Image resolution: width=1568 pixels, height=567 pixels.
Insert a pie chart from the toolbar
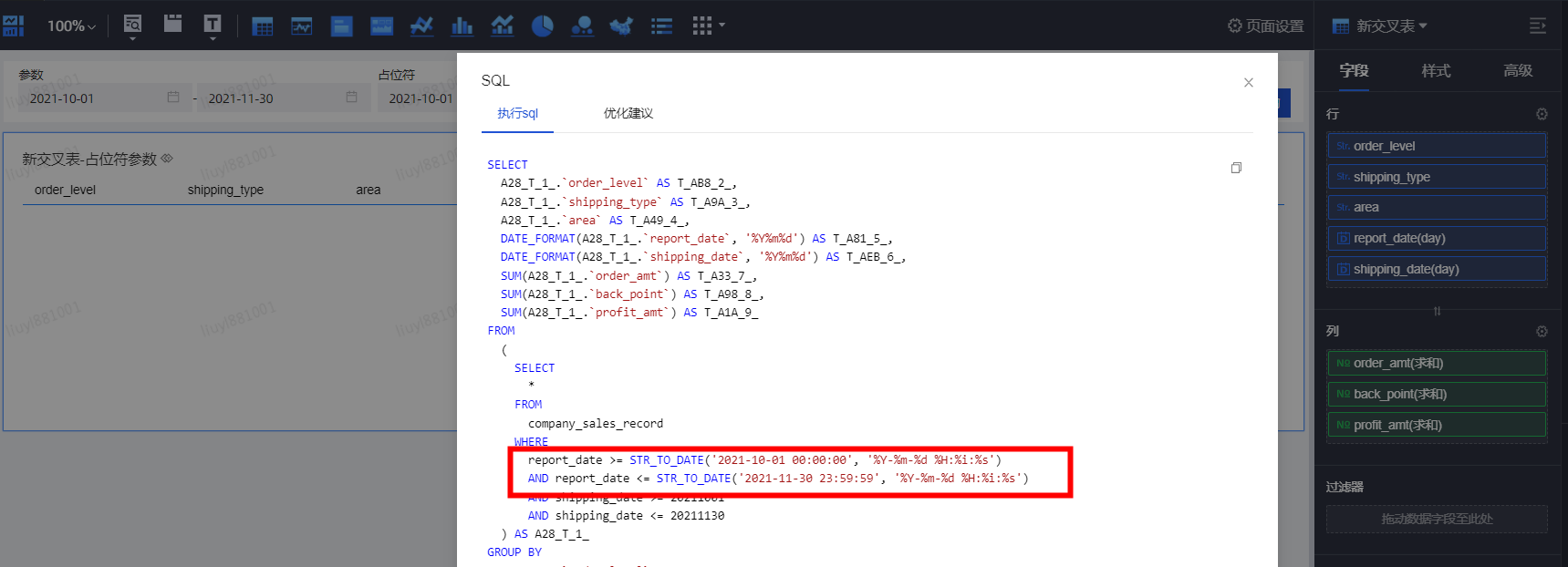pos(542,26)
